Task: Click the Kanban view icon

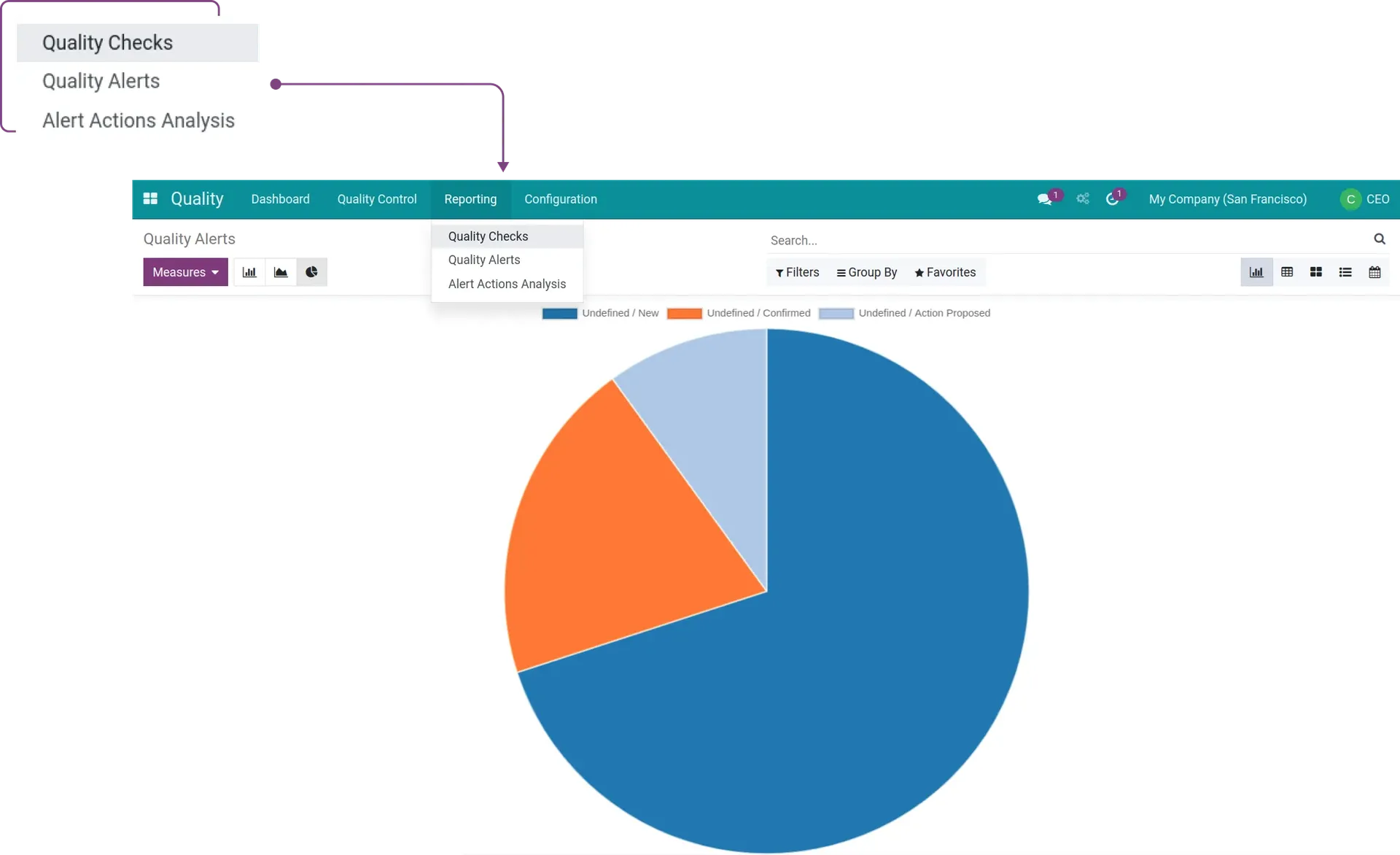Action: [1316, 272]
